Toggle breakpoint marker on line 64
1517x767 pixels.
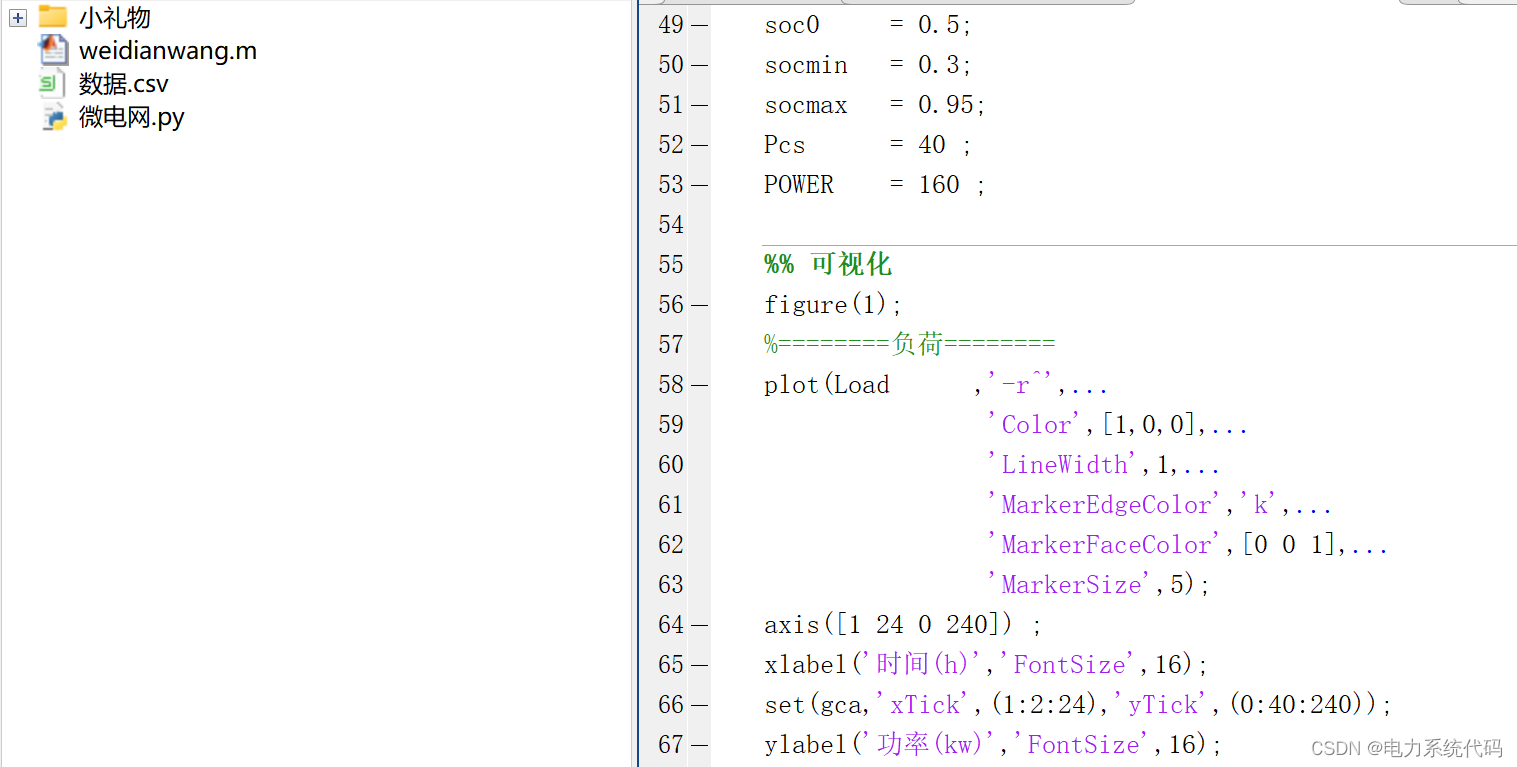(699, 625)
